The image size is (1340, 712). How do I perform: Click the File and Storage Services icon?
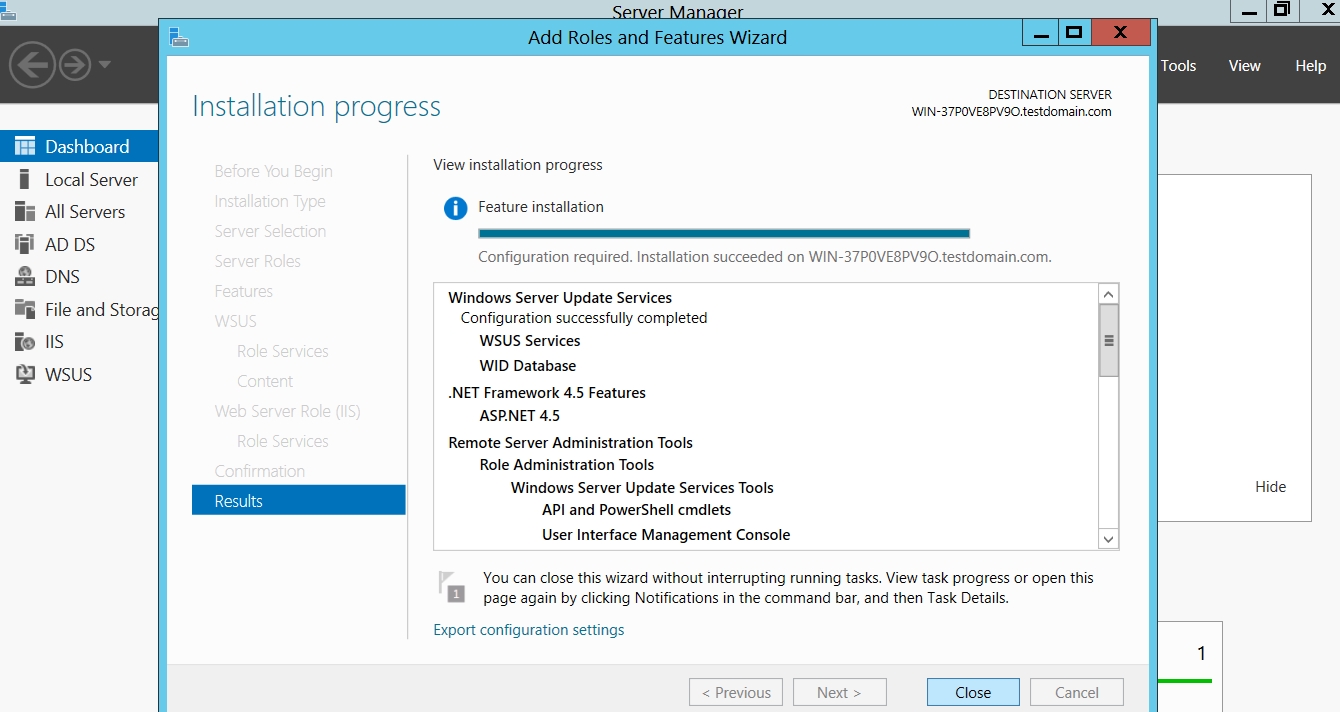(25, 310)
